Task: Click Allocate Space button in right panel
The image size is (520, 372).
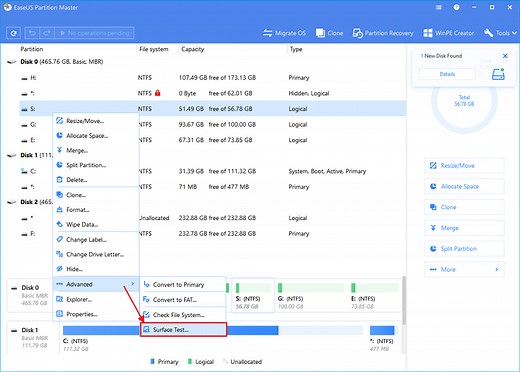Action: [464, 186]
